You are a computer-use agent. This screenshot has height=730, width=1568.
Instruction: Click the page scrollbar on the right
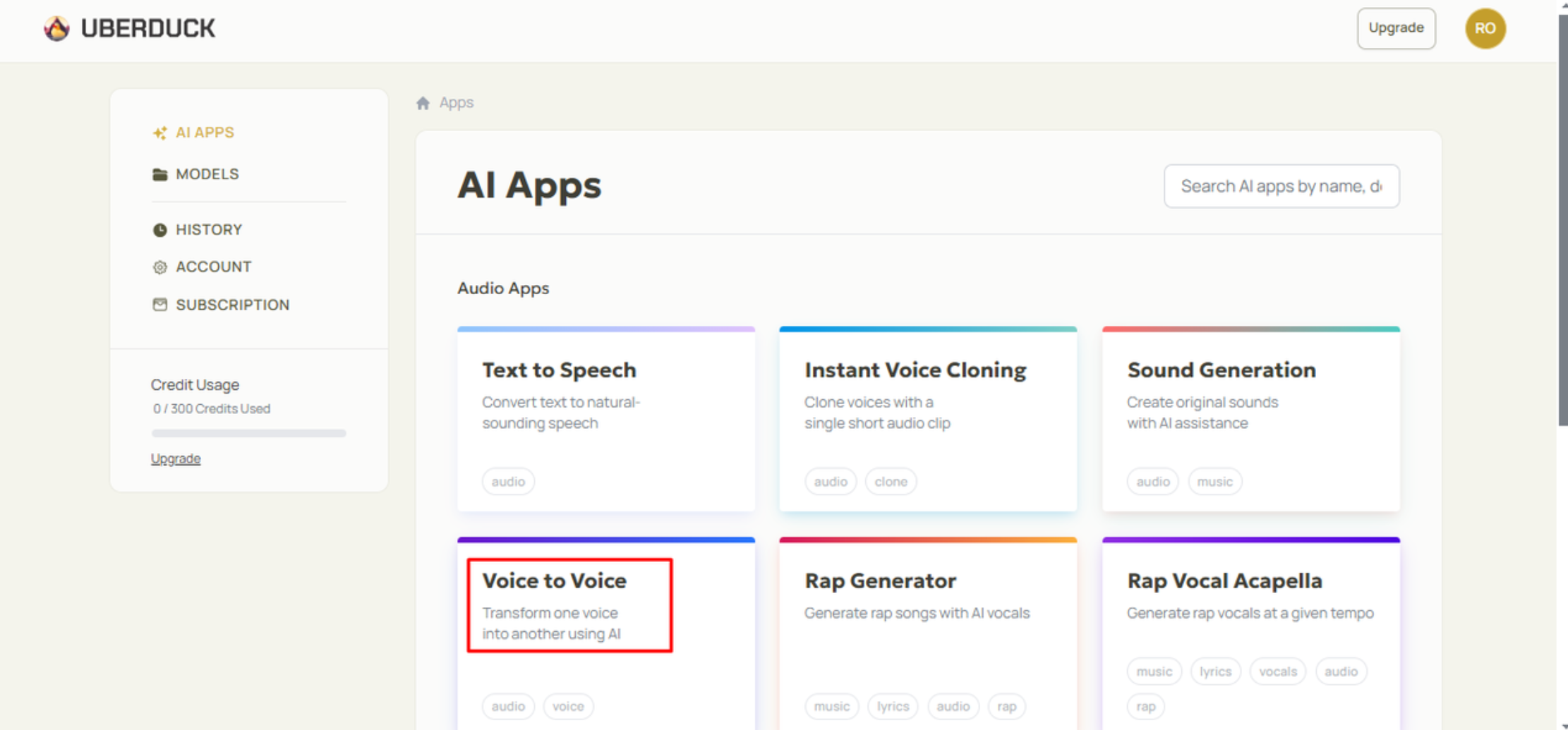(x=1561, y=212)
